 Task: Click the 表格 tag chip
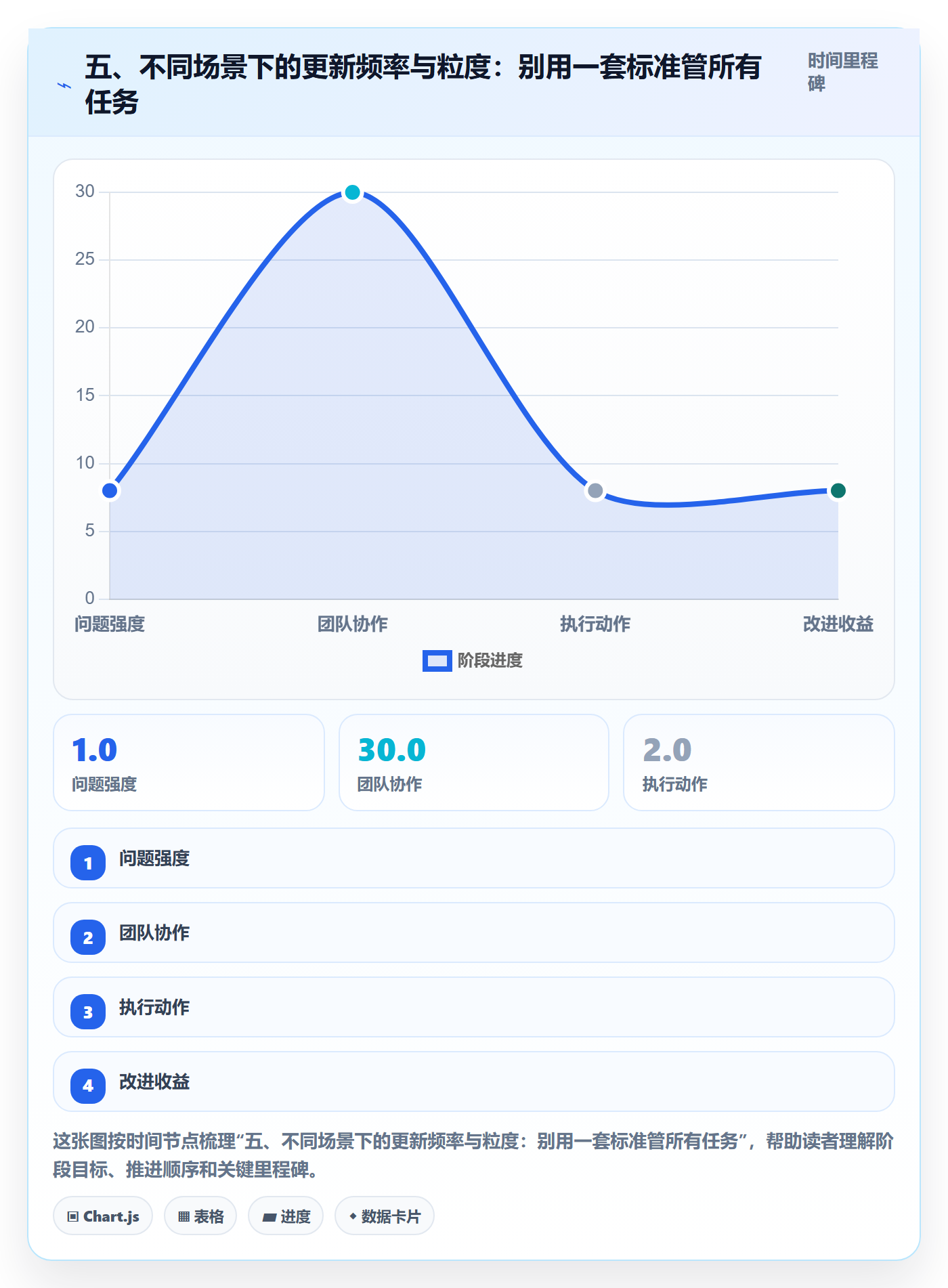(200, 1216)
